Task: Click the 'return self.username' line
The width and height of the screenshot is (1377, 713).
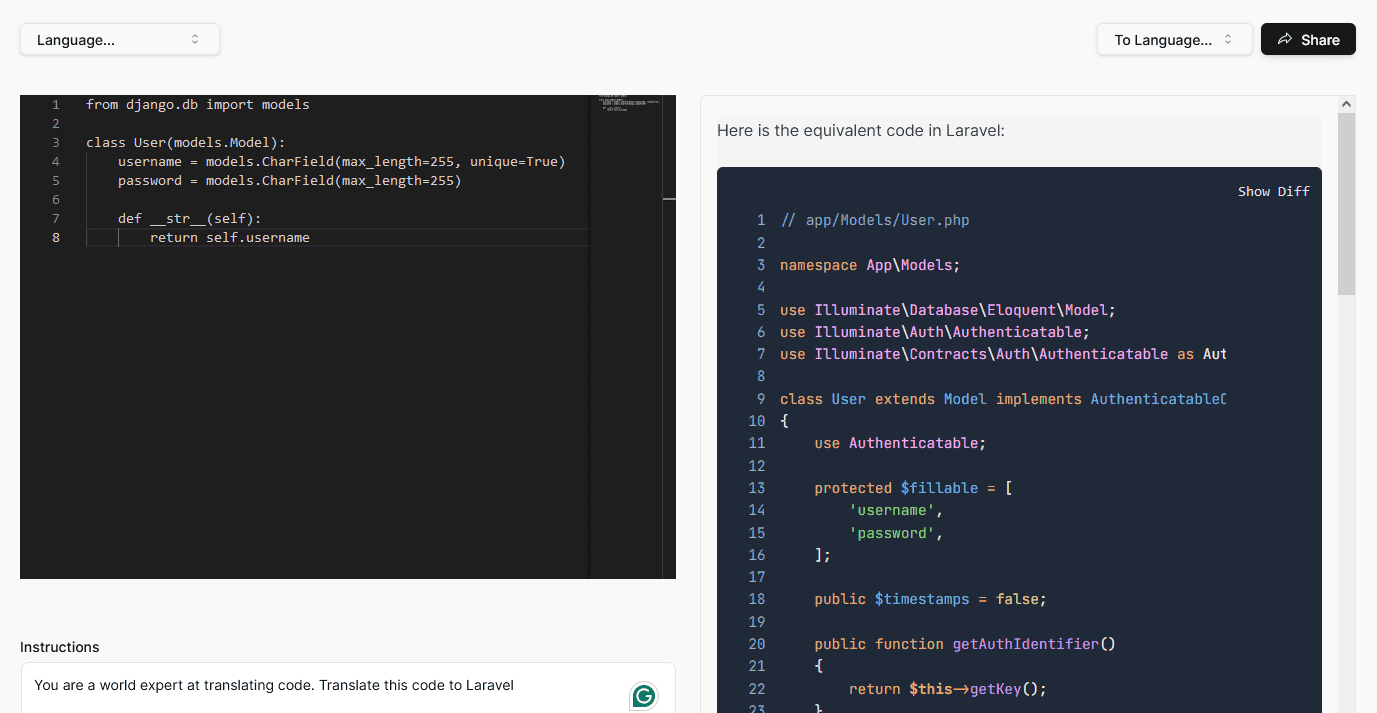Action: (x=230, y=238)
